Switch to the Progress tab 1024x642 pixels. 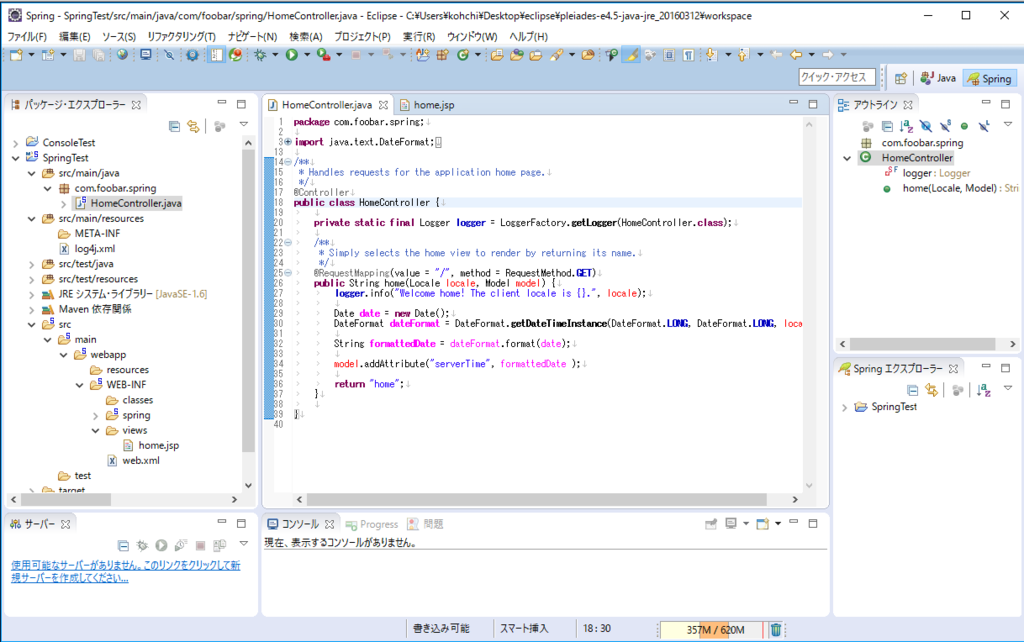click(x=372, y=524)
